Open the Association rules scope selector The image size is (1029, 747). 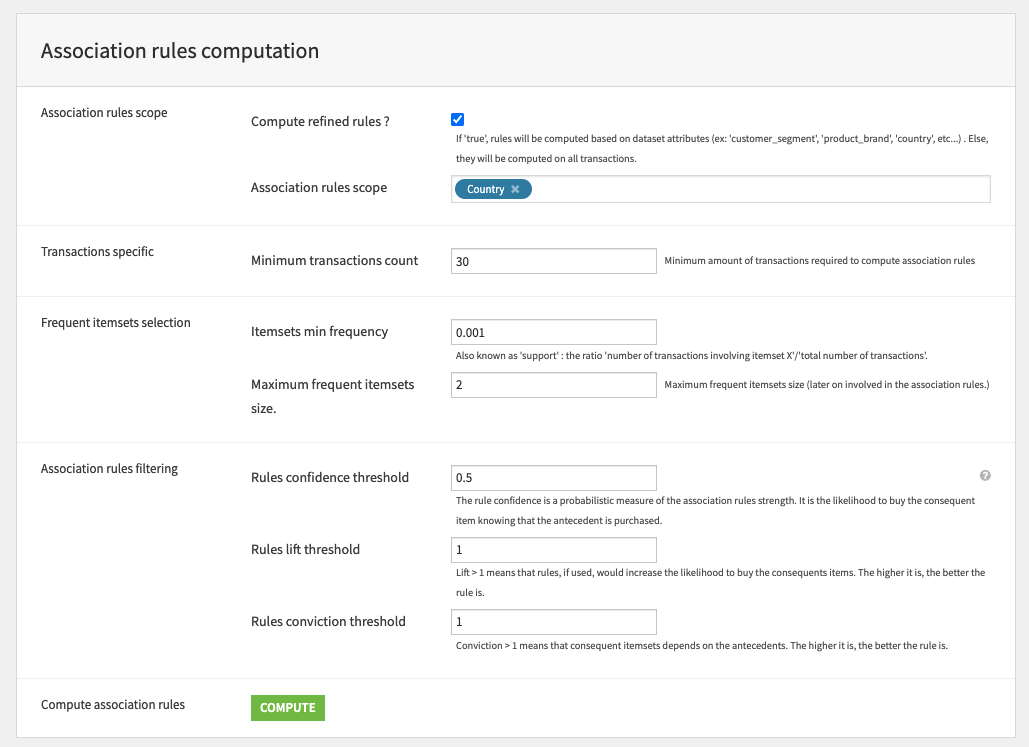coord(750,188)
